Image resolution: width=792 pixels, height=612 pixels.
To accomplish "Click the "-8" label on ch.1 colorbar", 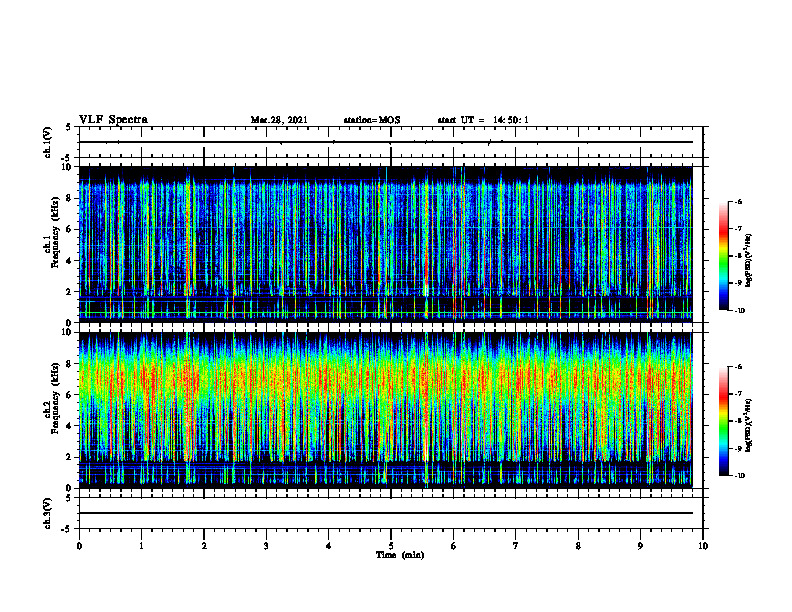I will [739, 256].
